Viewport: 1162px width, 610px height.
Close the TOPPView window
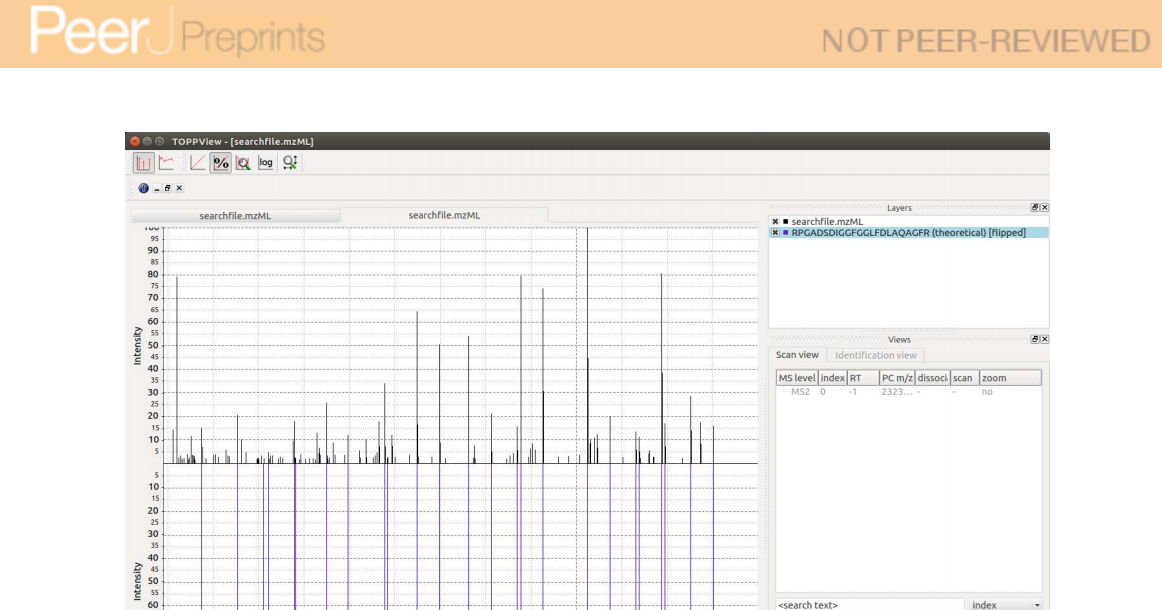tap(135, 141)
